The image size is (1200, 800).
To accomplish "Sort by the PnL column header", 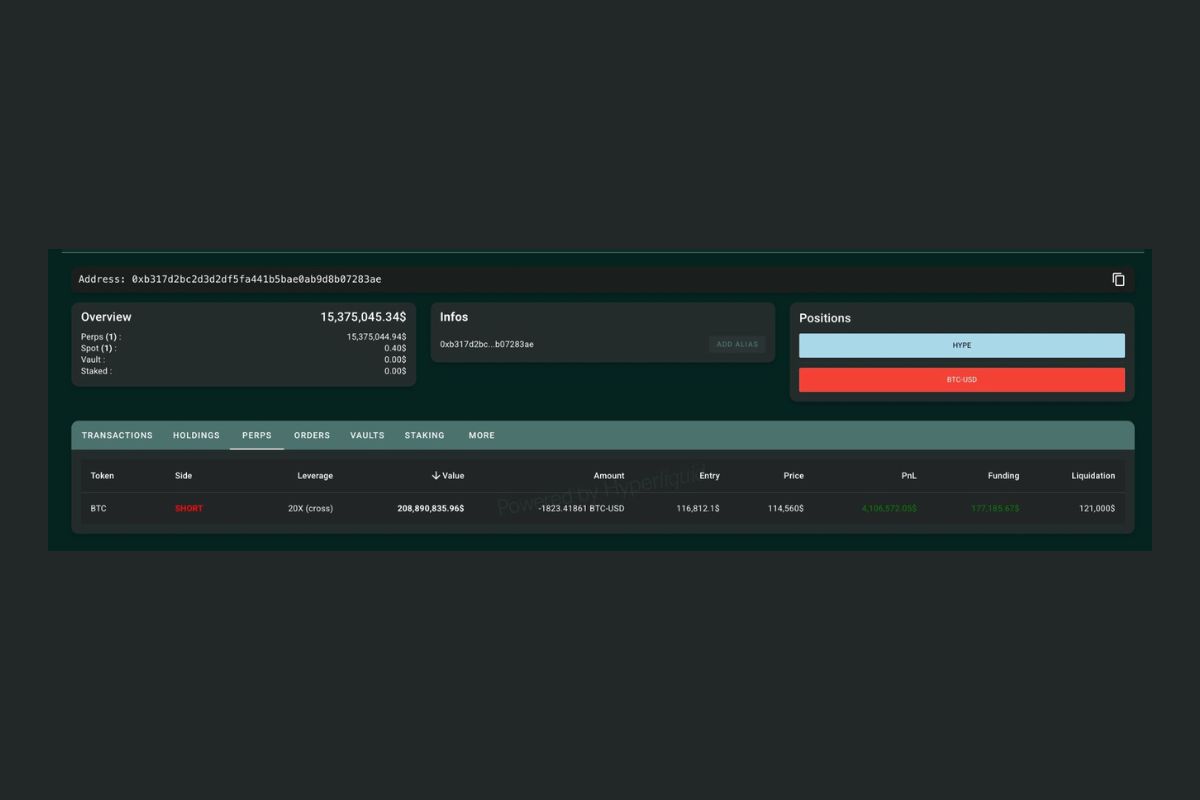I will click(908, 476).
